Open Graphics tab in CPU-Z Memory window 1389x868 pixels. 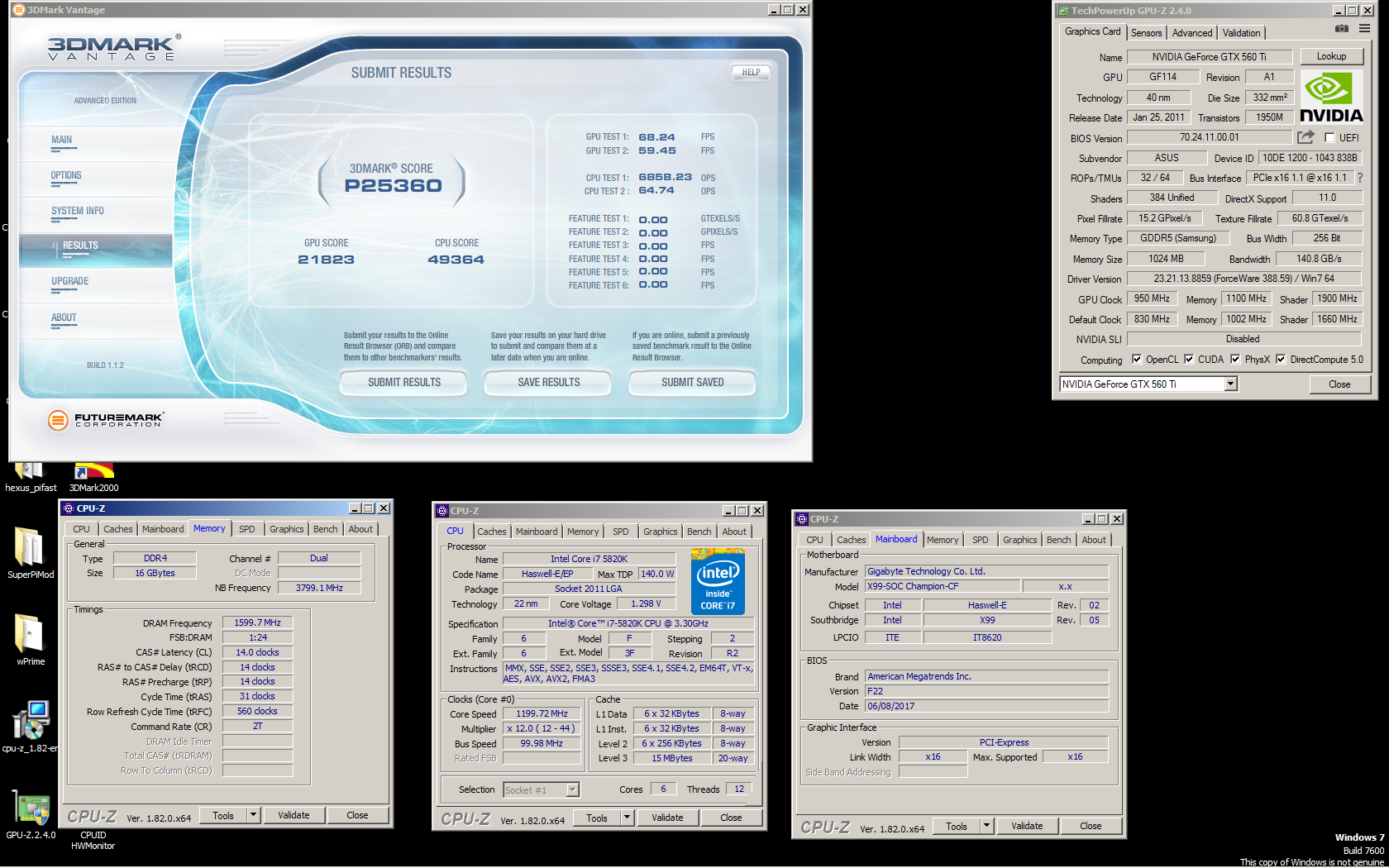(286, 529)
